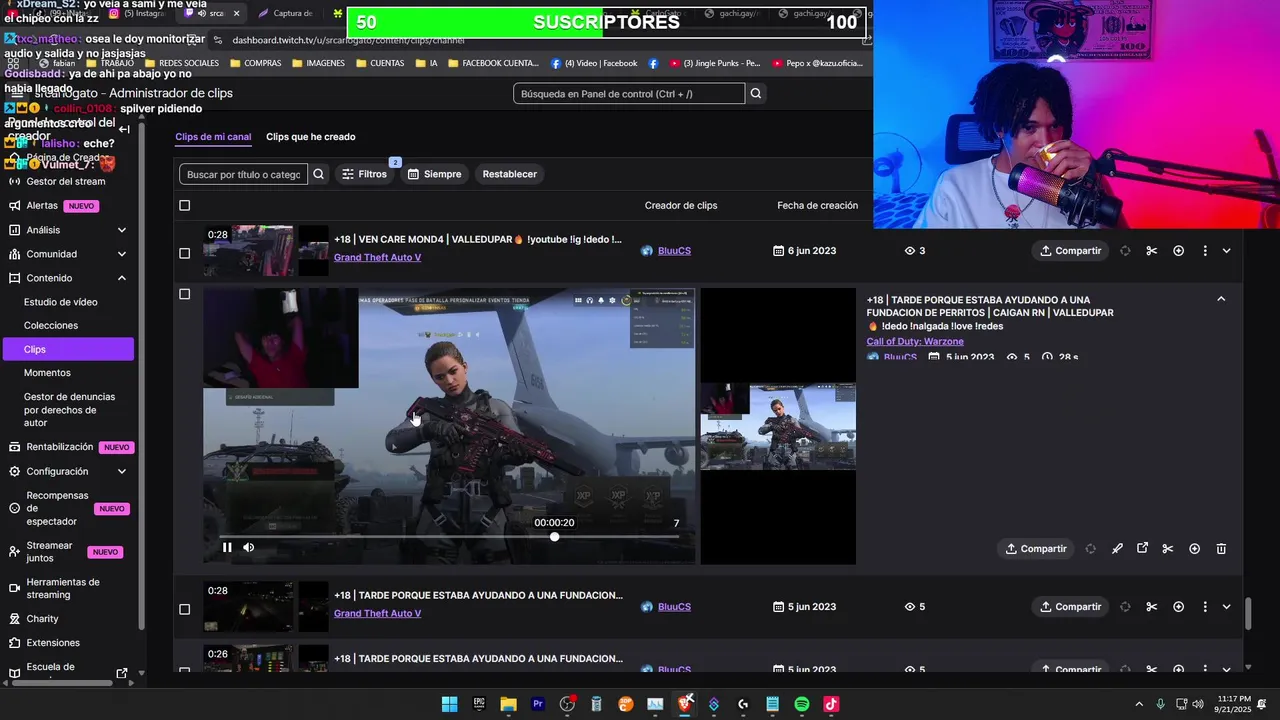The width and height of the screenshot is (1280, 720).
Task: Click scissors icon in the 6 jun 2023 row
Action: (x=1152, y=251)
